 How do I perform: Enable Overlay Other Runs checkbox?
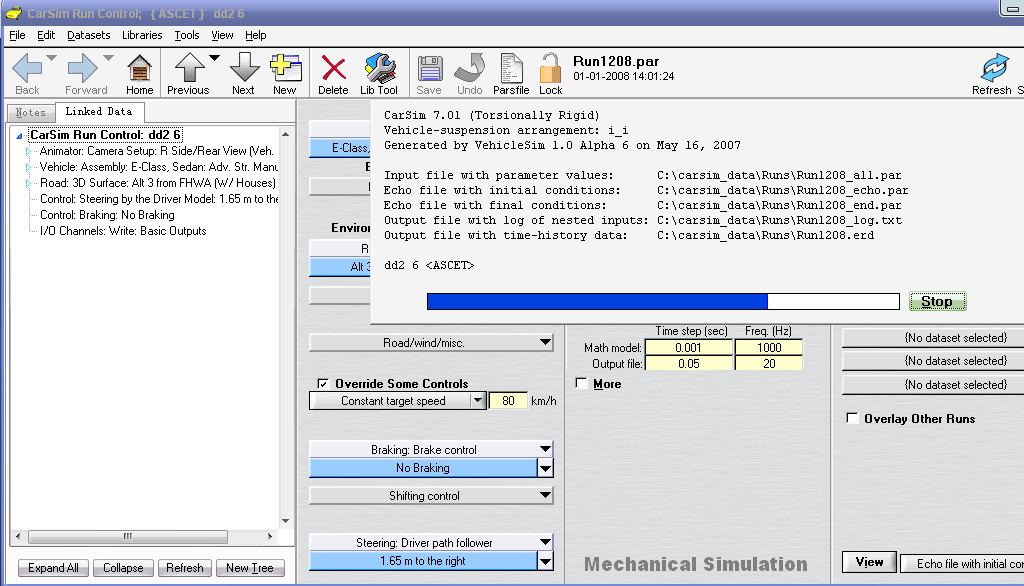click(x=852, y=418)
